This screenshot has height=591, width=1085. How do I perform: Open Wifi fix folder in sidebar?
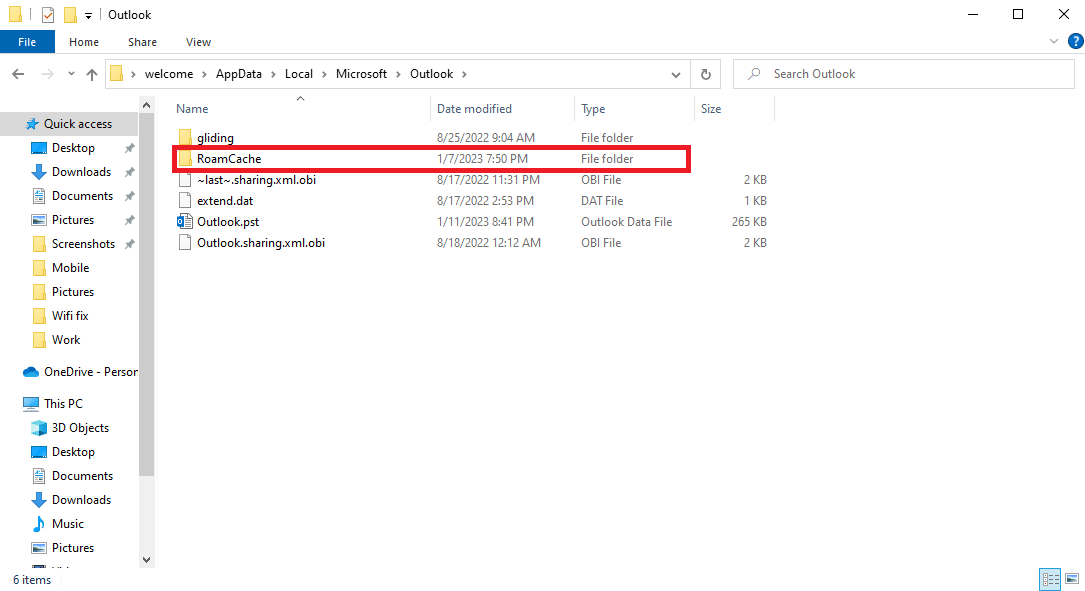pyautogui.click(x=70, y=316)
